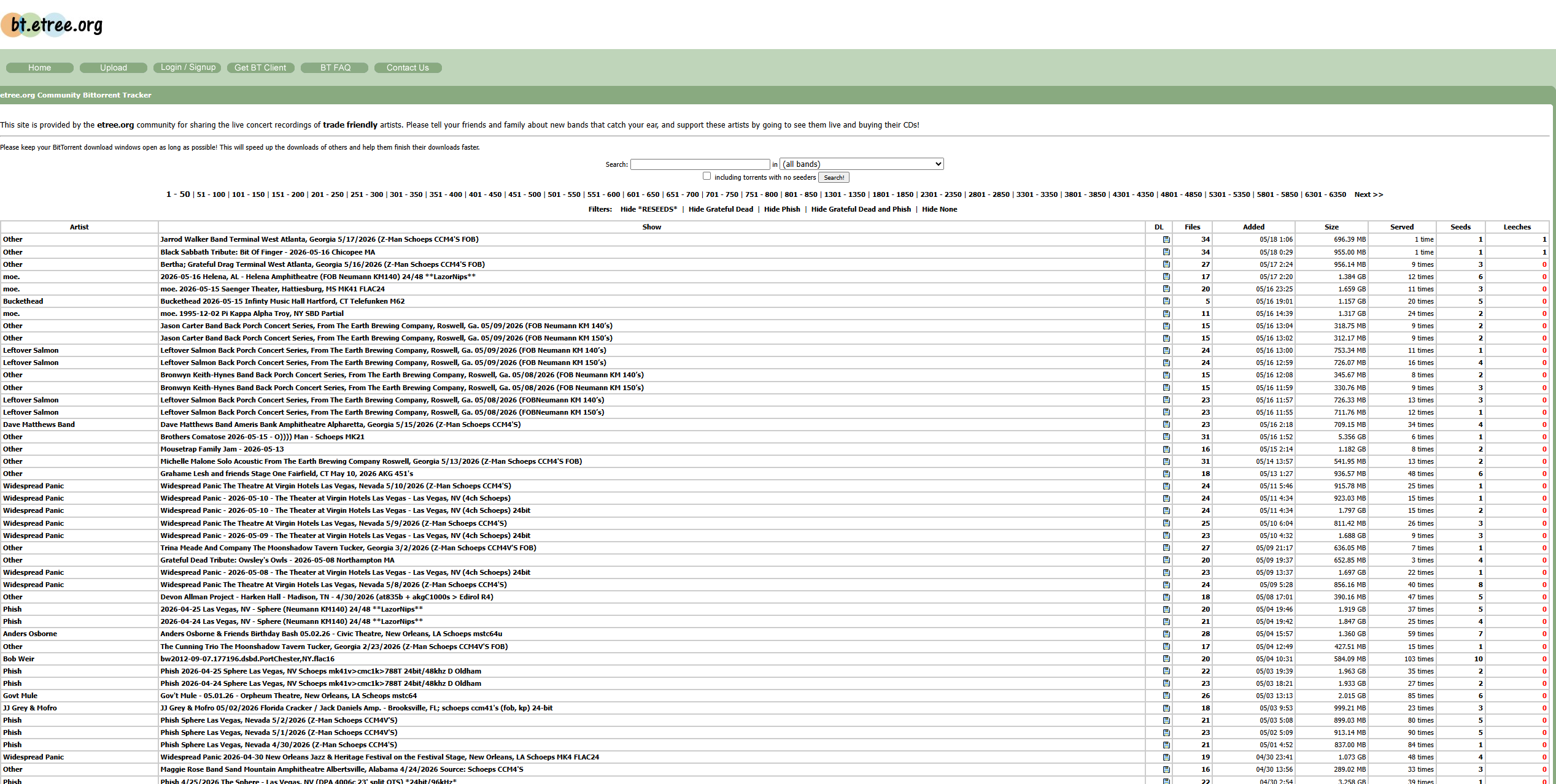The height and width of the screenshot is (784, 1556).
Task: Click the Search! button
Action: click(834, 177)
